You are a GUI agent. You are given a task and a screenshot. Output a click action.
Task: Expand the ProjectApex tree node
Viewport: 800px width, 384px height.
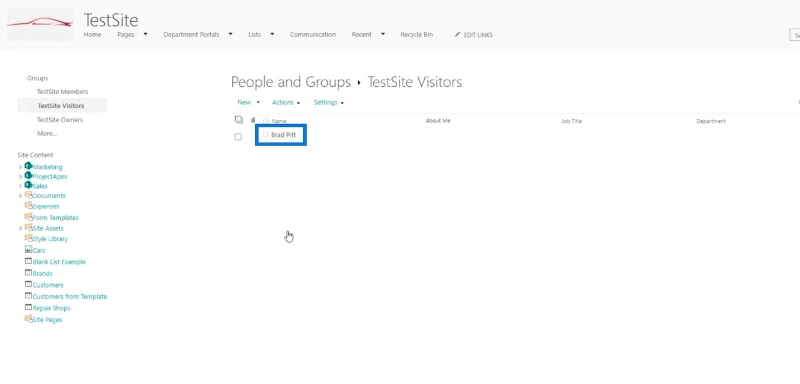(20, 176)
